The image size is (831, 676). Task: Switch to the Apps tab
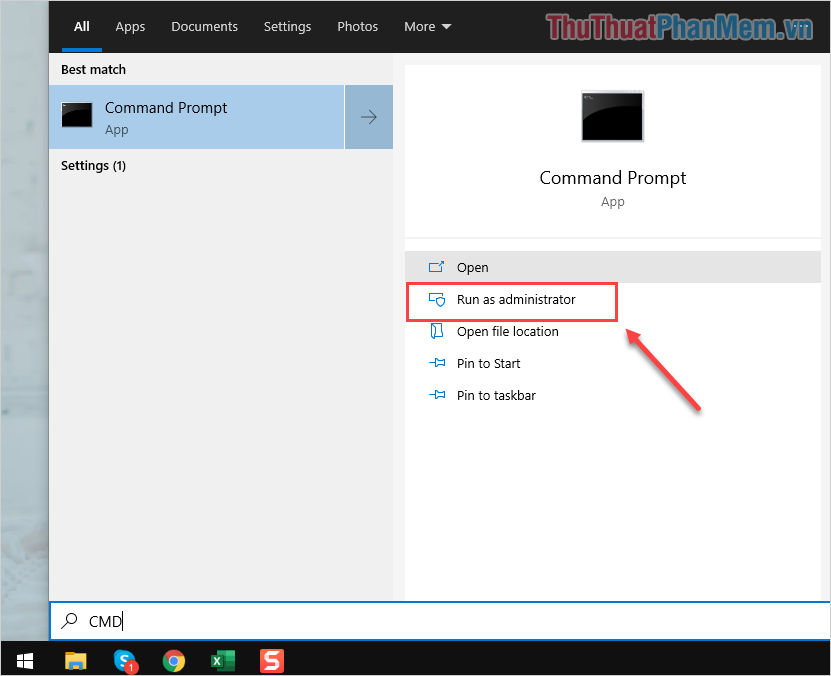pyautogui.click(x=130, y=26)
